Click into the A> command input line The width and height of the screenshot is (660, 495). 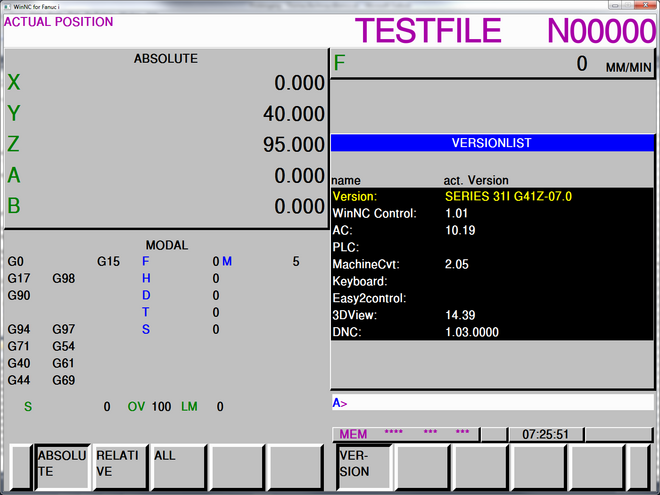tap(492, 403)
